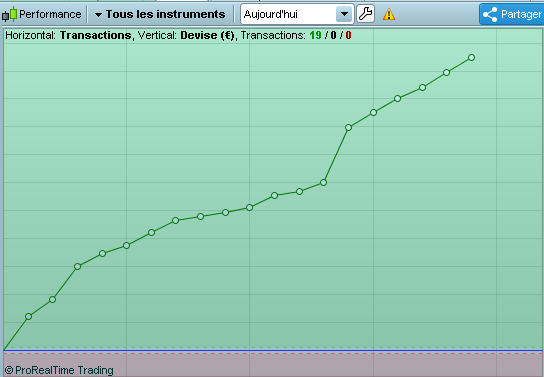Image resolution: width=544 pixels, height=377 pixels.
Task: Click the bold Transactions axis label
Action: pyautogui.click(x=95, y=35)
